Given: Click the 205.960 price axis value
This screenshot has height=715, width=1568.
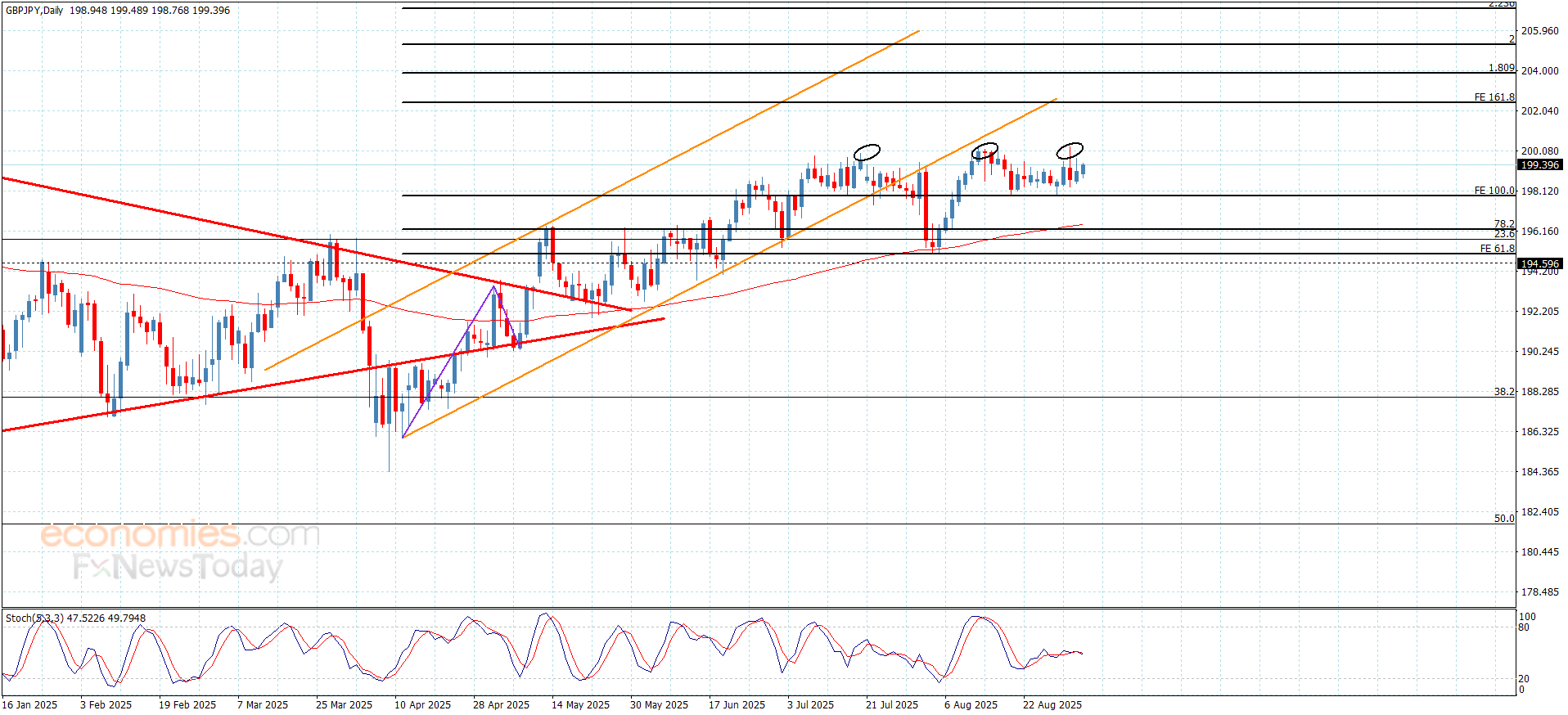Looking at the screenshot, I should click(x=1539, y=31).
